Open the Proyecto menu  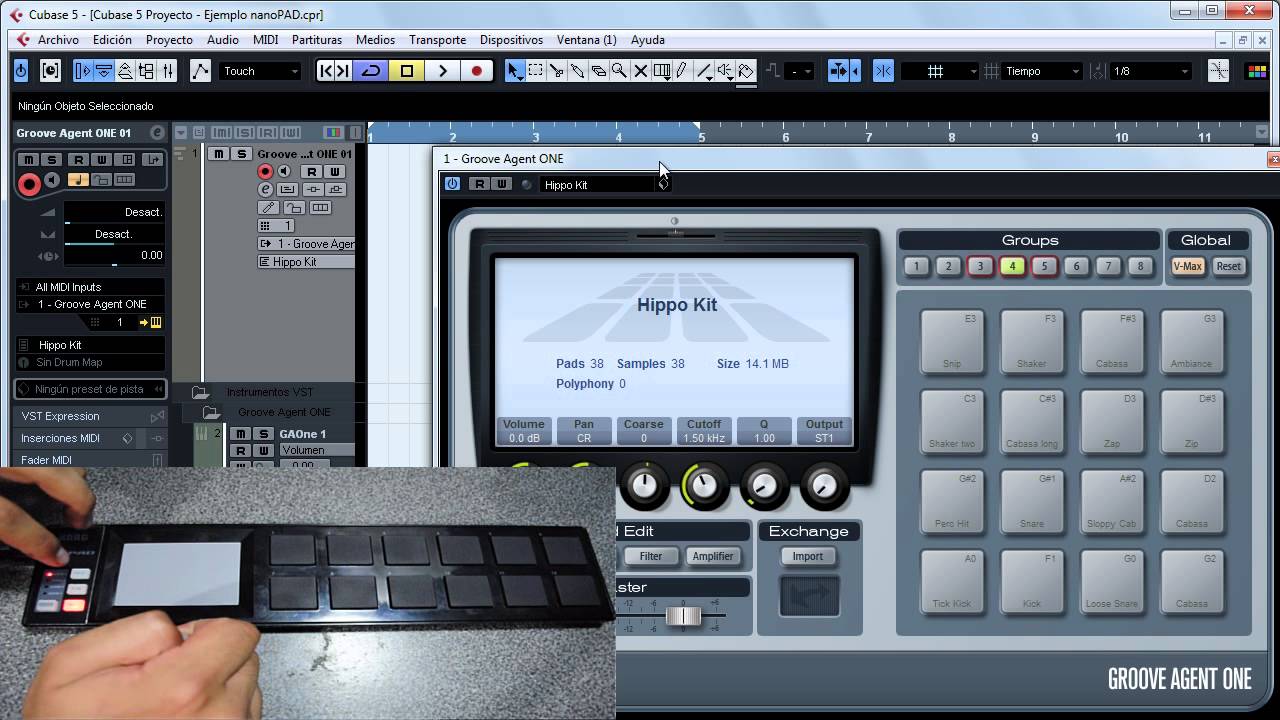(x=169, y=40)
